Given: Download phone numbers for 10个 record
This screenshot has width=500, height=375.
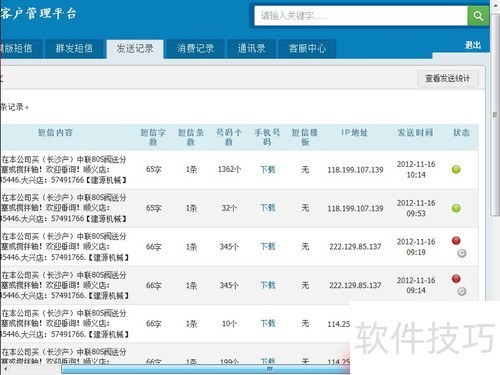Looking at the screenshot, I should coord(268,324).
